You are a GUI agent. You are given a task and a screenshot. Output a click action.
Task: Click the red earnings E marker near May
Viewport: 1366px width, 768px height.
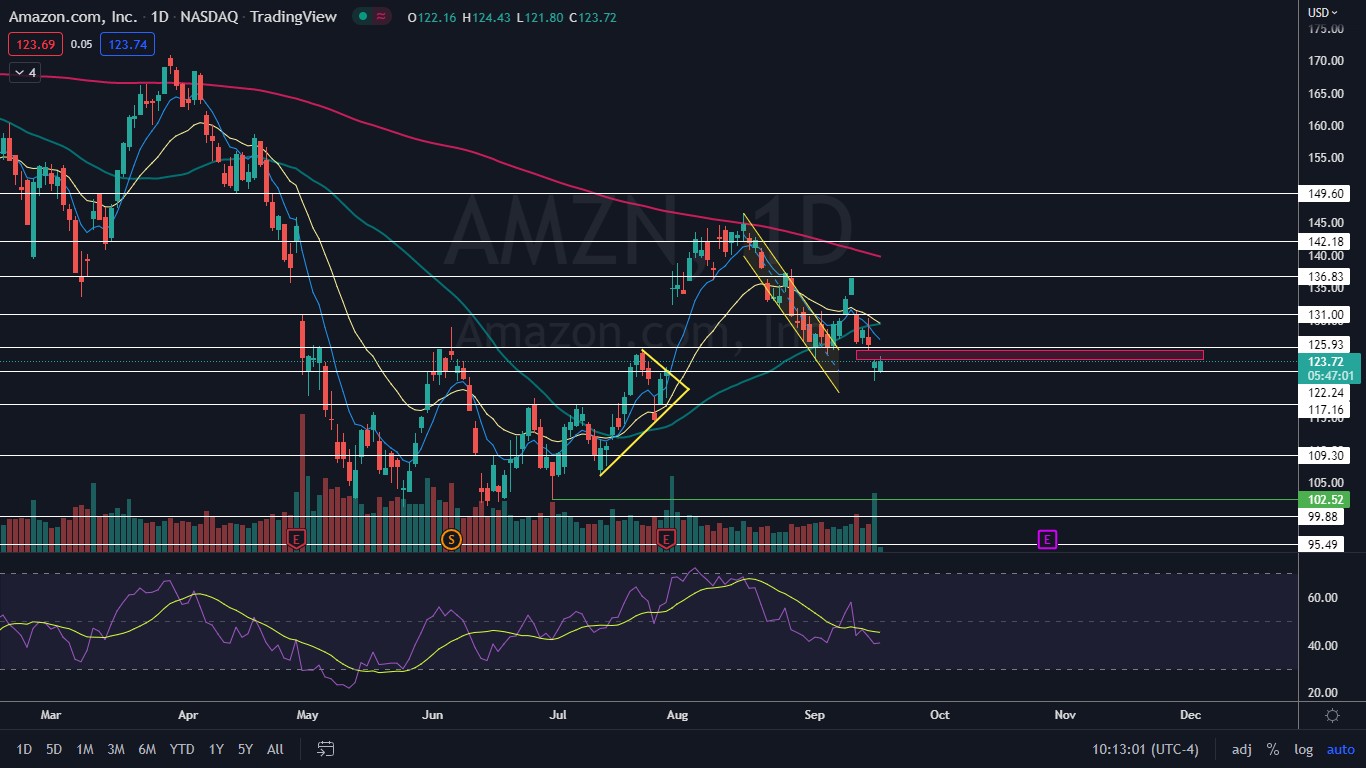tap(296, 539)
